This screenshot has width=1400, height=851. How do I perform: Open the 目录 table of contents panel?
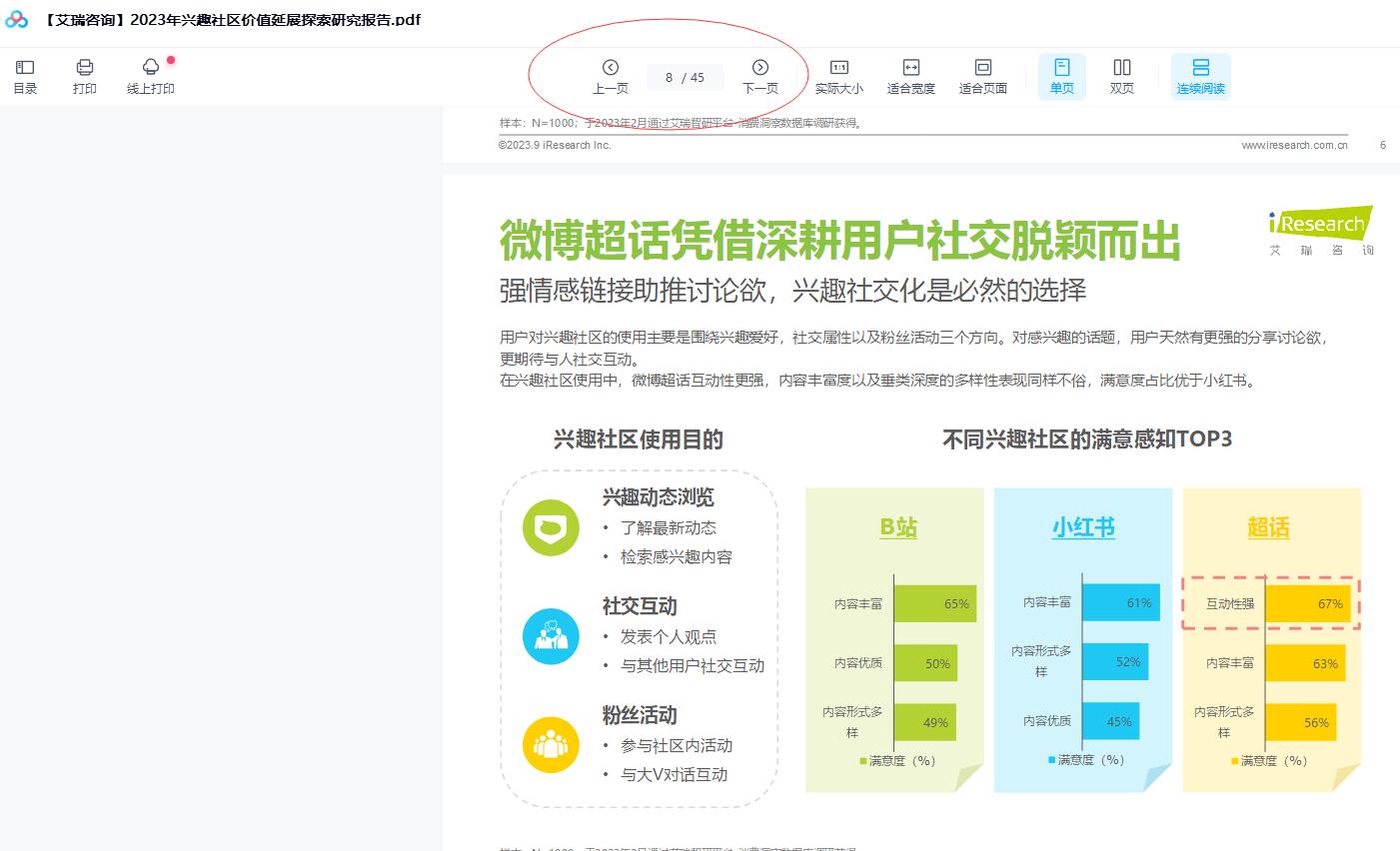click(25, 76)
